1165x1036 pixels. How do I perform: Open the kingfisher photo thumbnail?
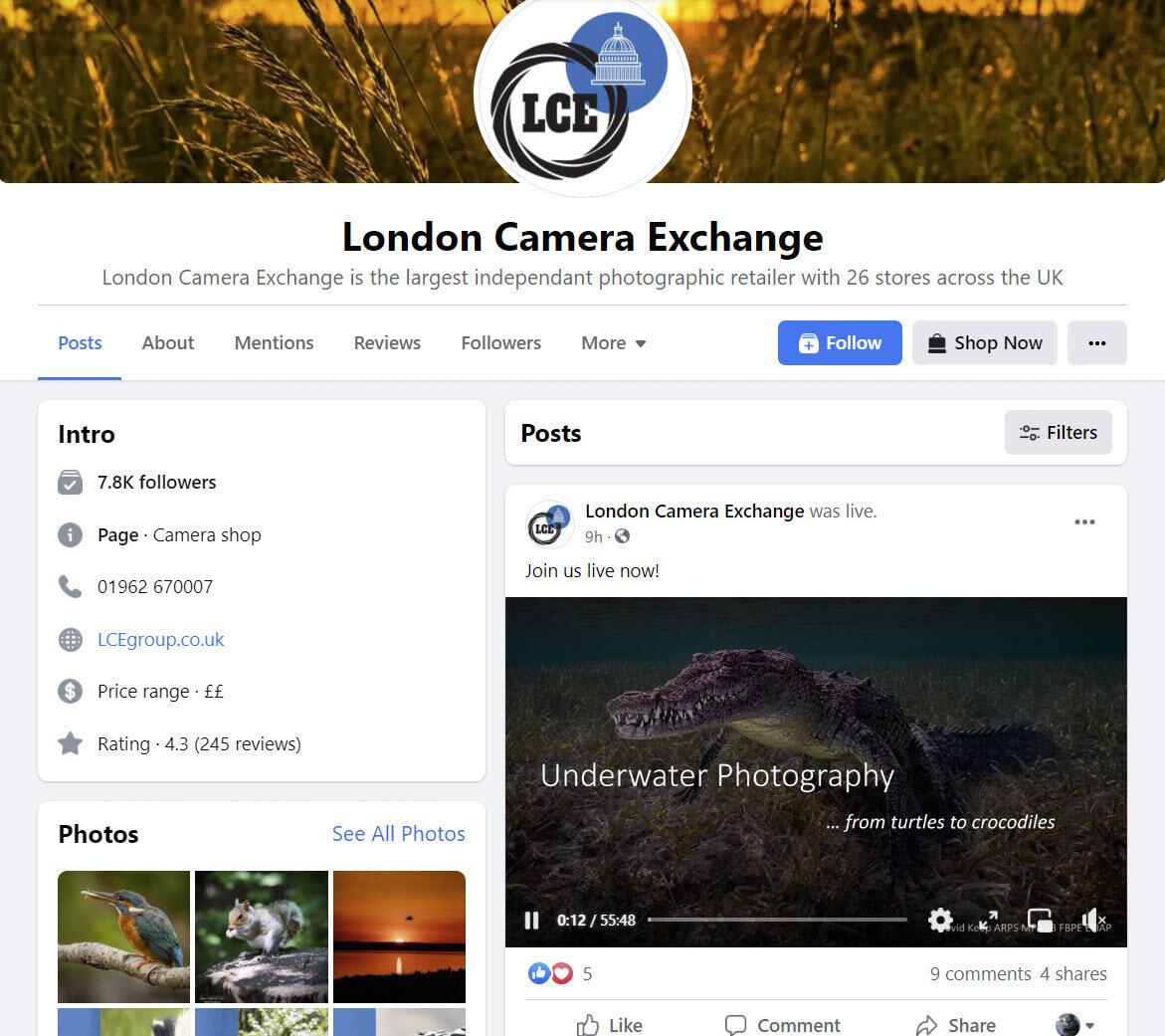coord(124,936)
